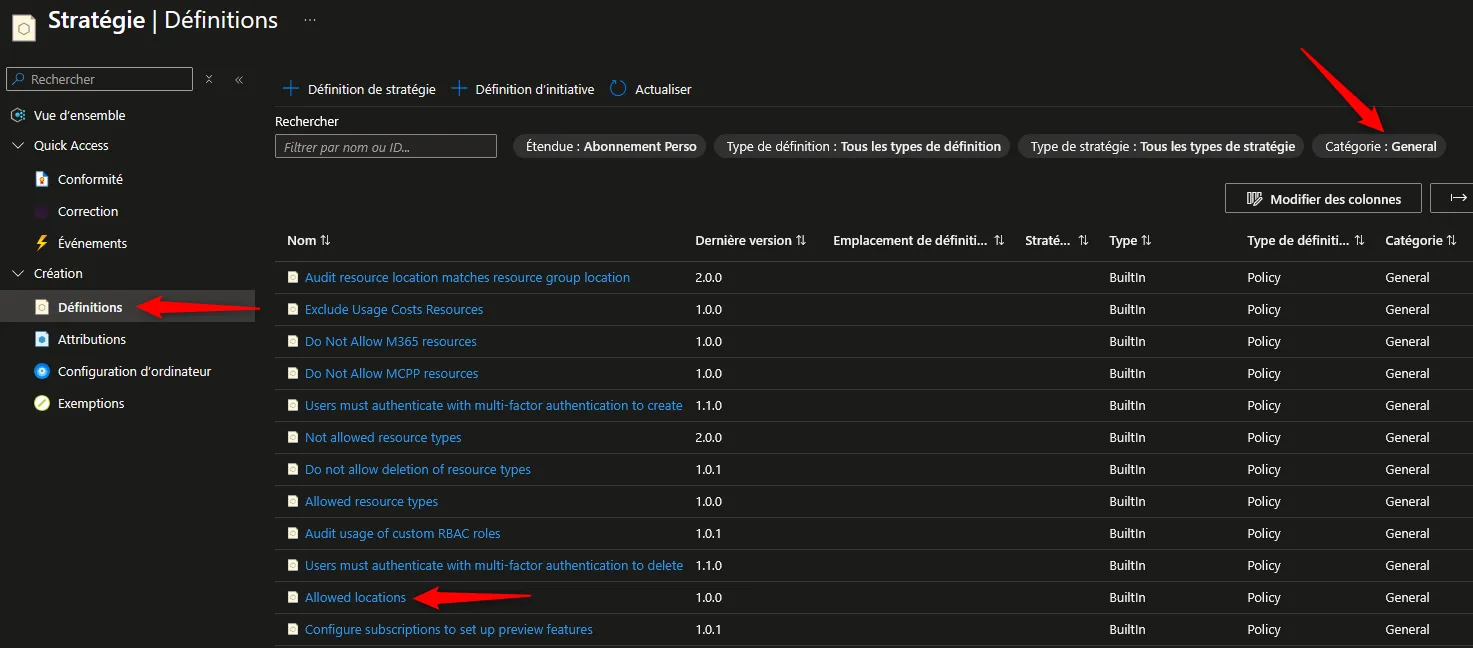This screenshot has width=1473, height=648.
Task: Sort by Dernière version column
Action: (800, 241)
